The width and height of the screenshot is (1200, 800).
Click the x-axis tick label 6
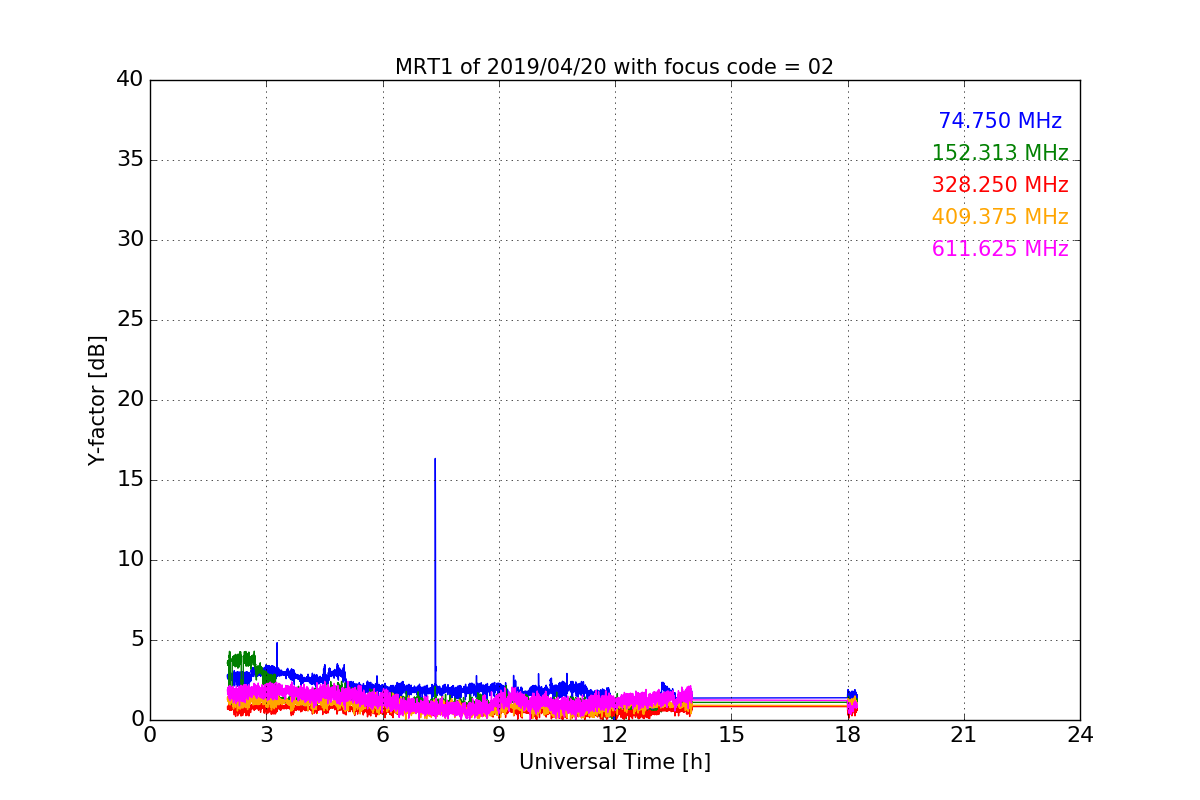click(x=383, y=735)
